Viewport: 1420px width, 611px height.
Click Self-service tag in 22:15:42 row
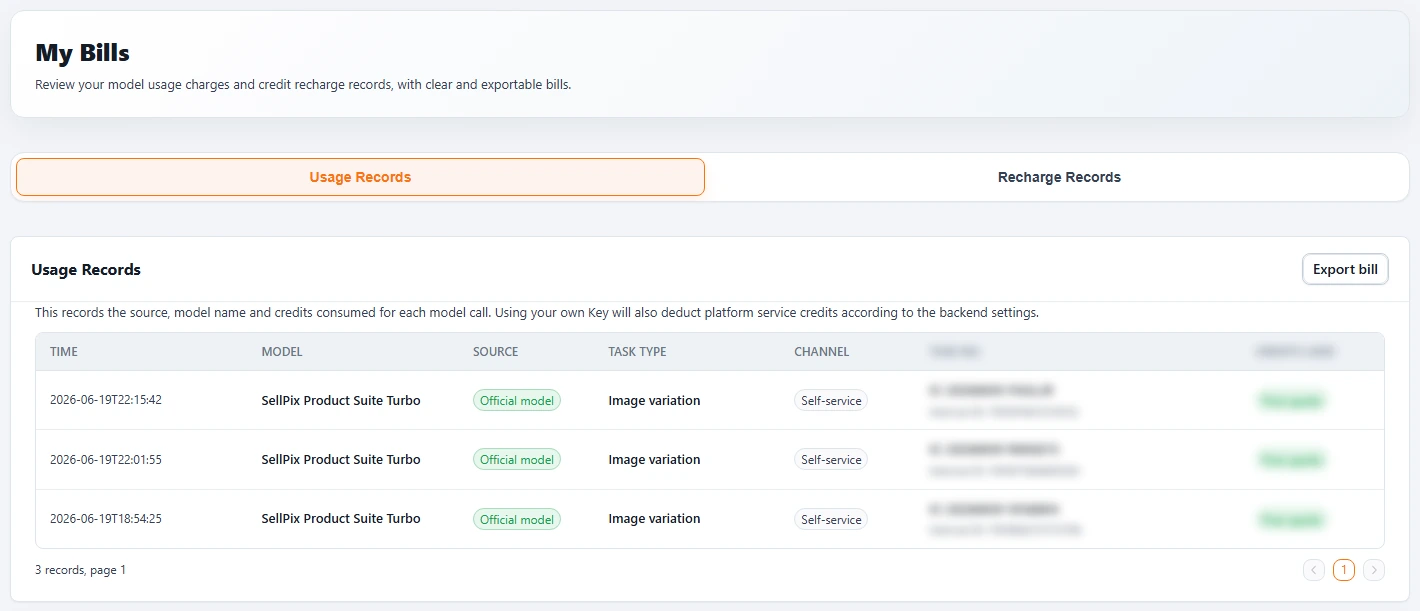click(x=831, y=400)
